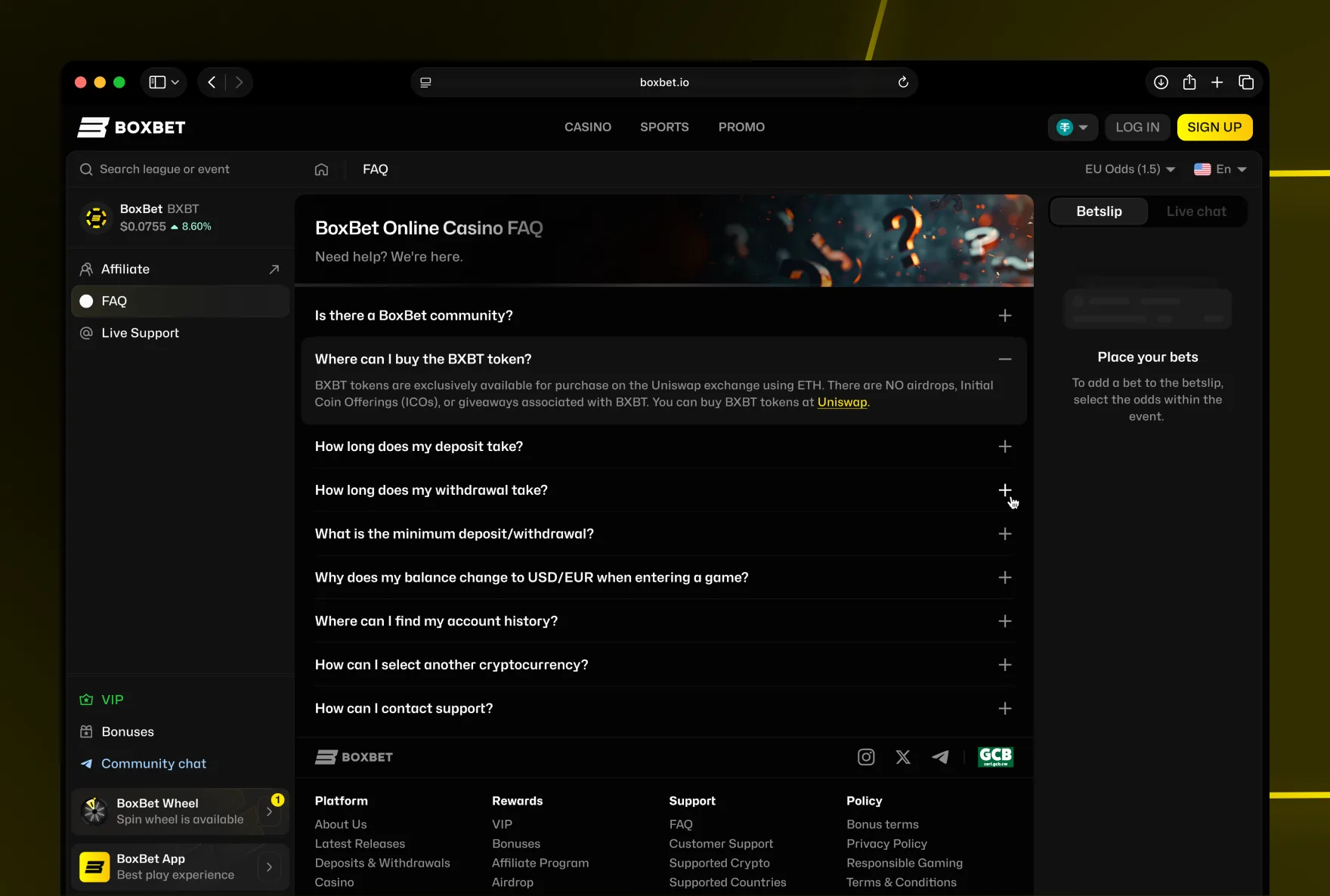Collapse 'Where can I buy the BXBT token?'

click(1005, 359)
